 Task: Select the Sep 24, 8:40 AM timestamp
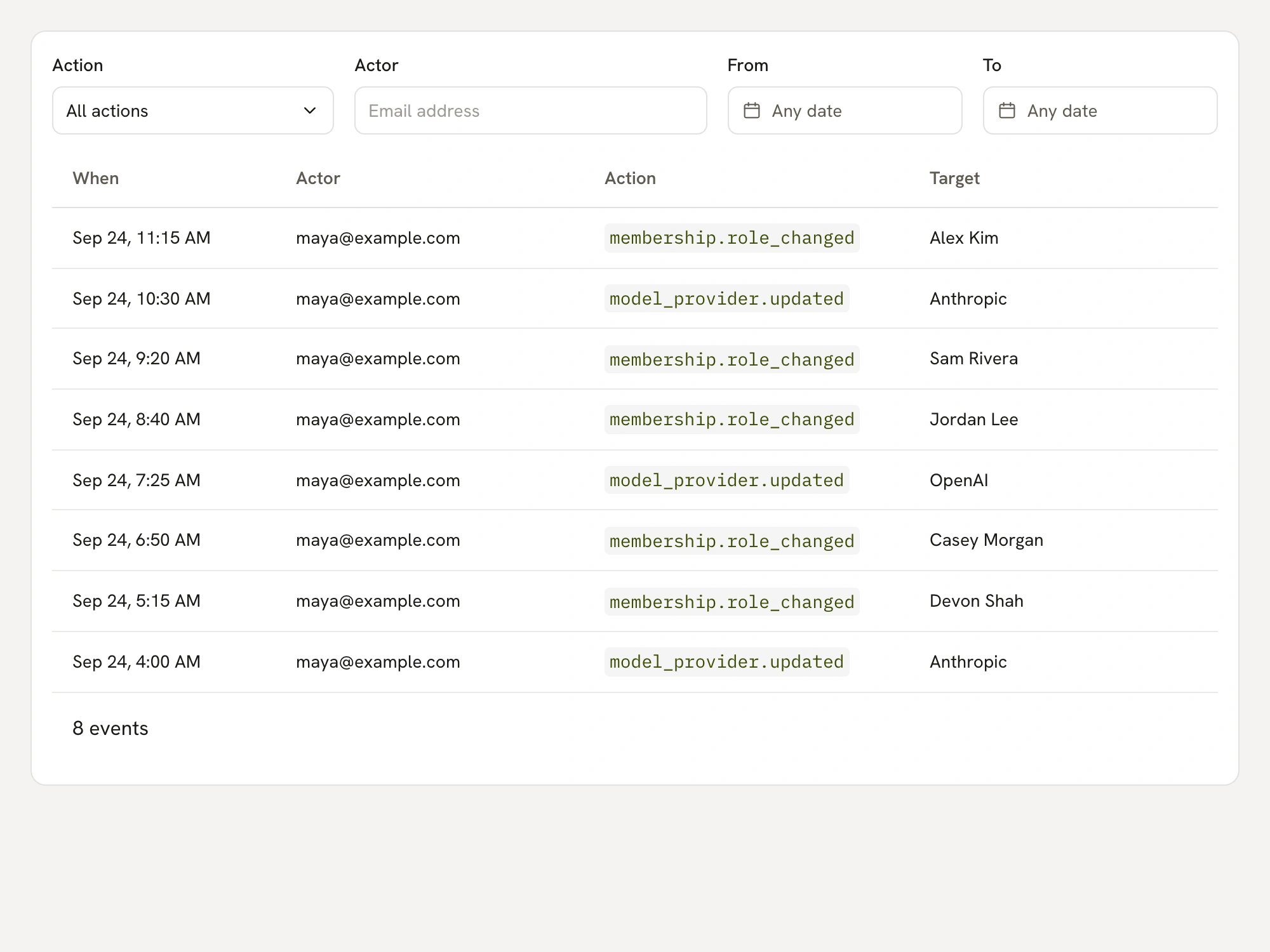click(x=137, y=420)
